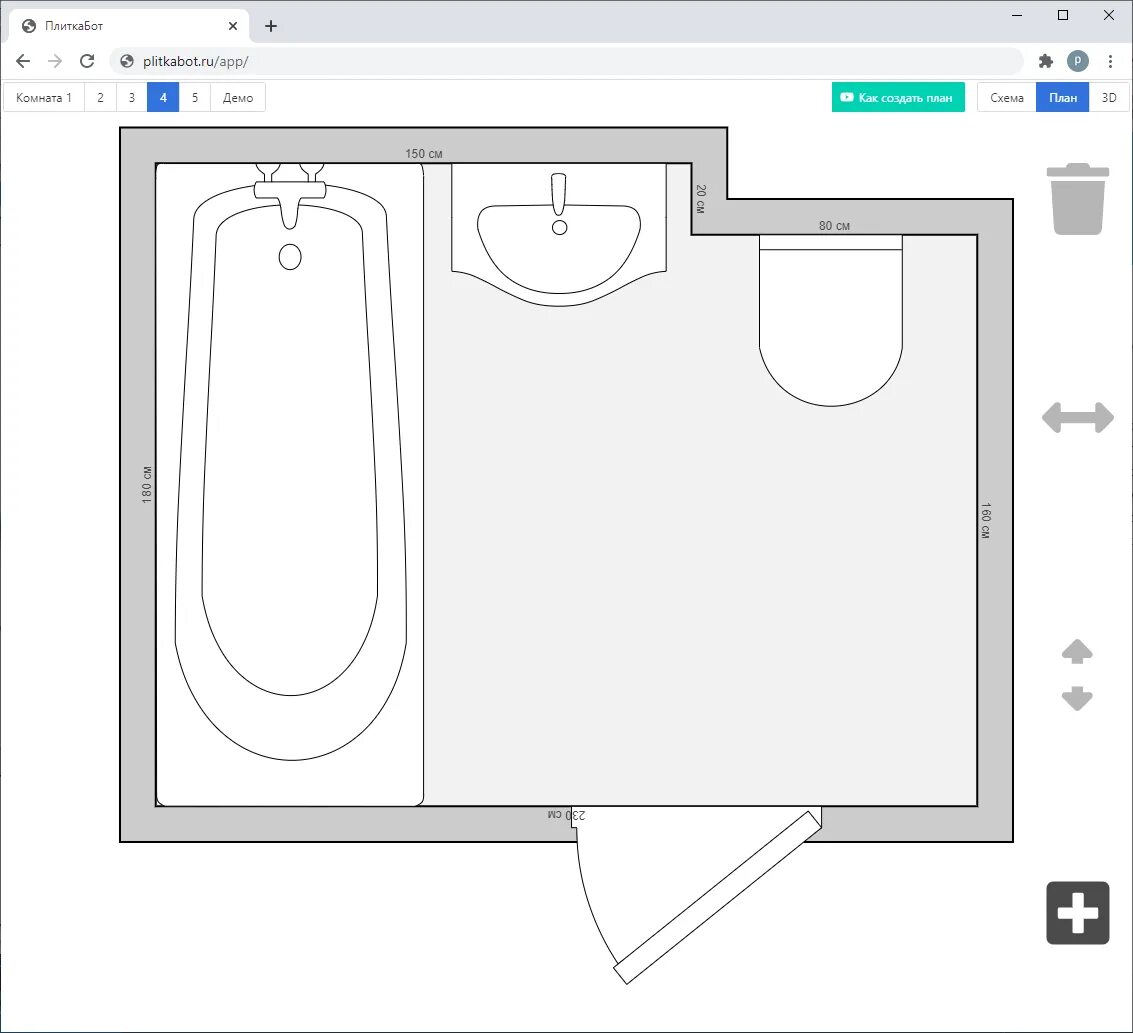Click the trash bin delete icon
This screenshot has width=1133, height=1033.
click(x=1077, y=199)
